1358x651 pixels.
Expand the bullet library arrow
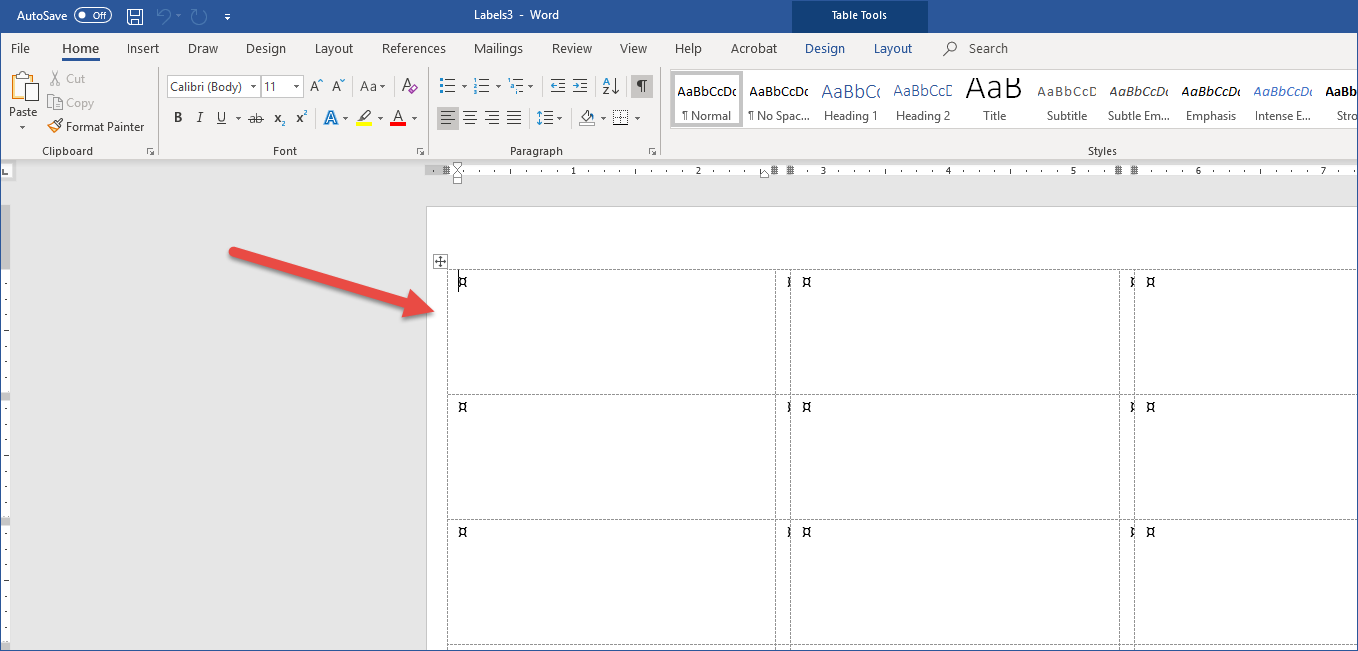464,87
